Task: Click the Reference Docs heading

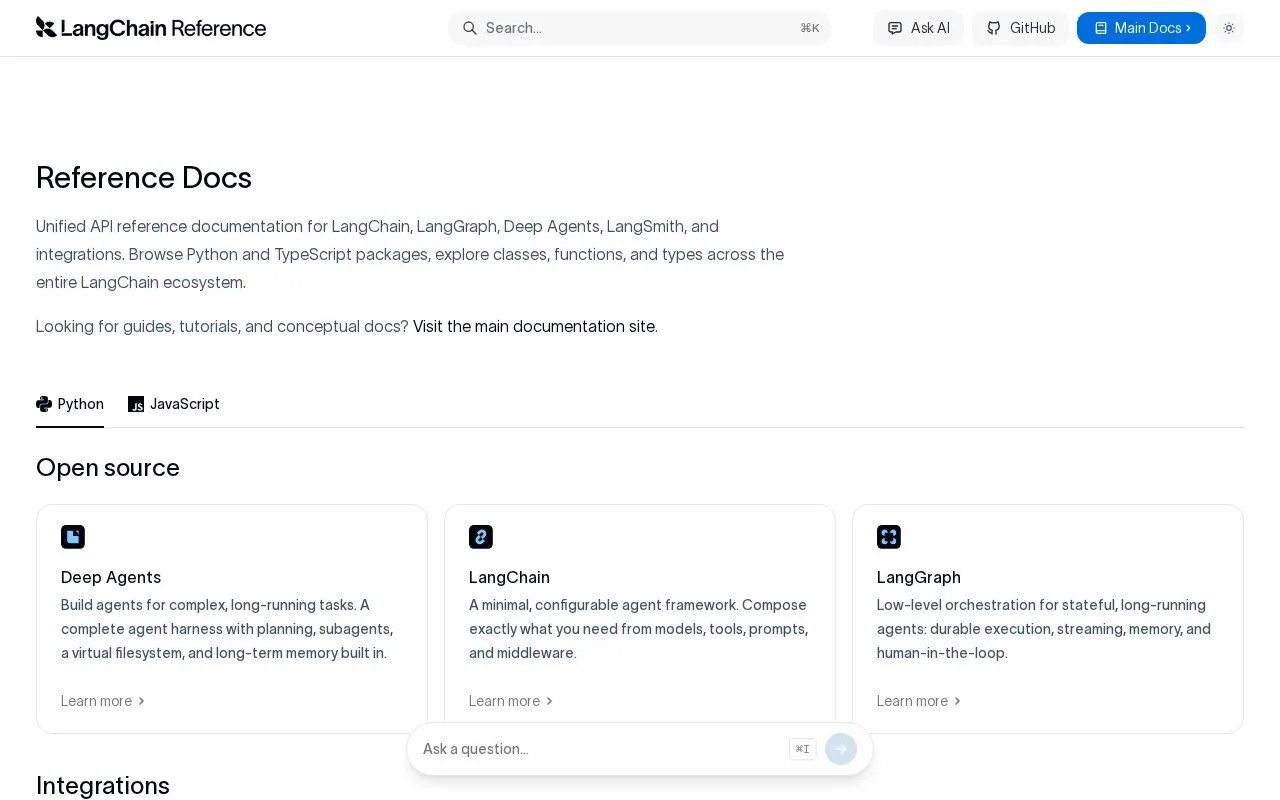Action: click(144, 178)
